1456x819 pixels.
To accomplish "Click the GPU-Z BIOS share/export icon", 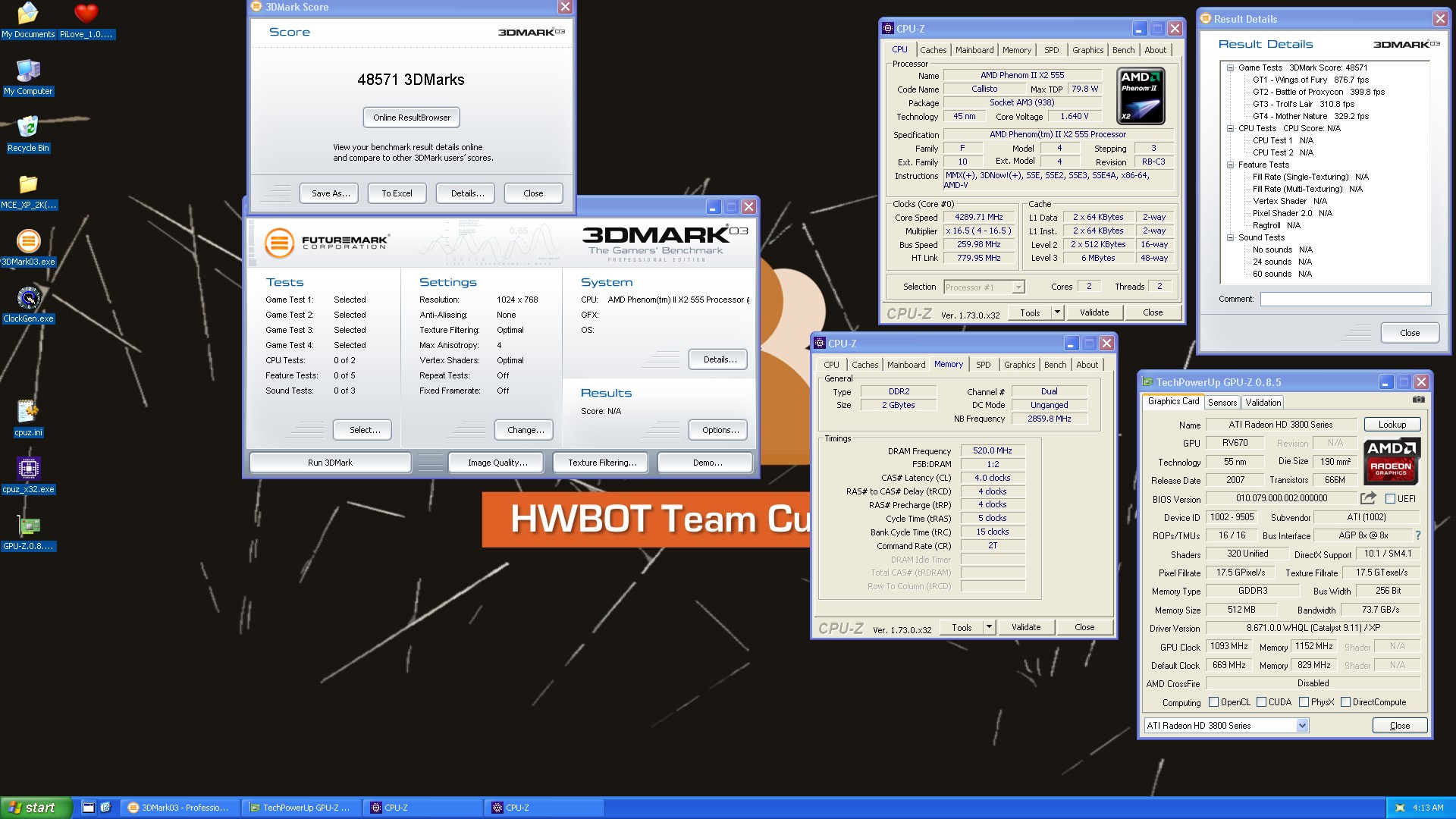I will [1368, 498].
